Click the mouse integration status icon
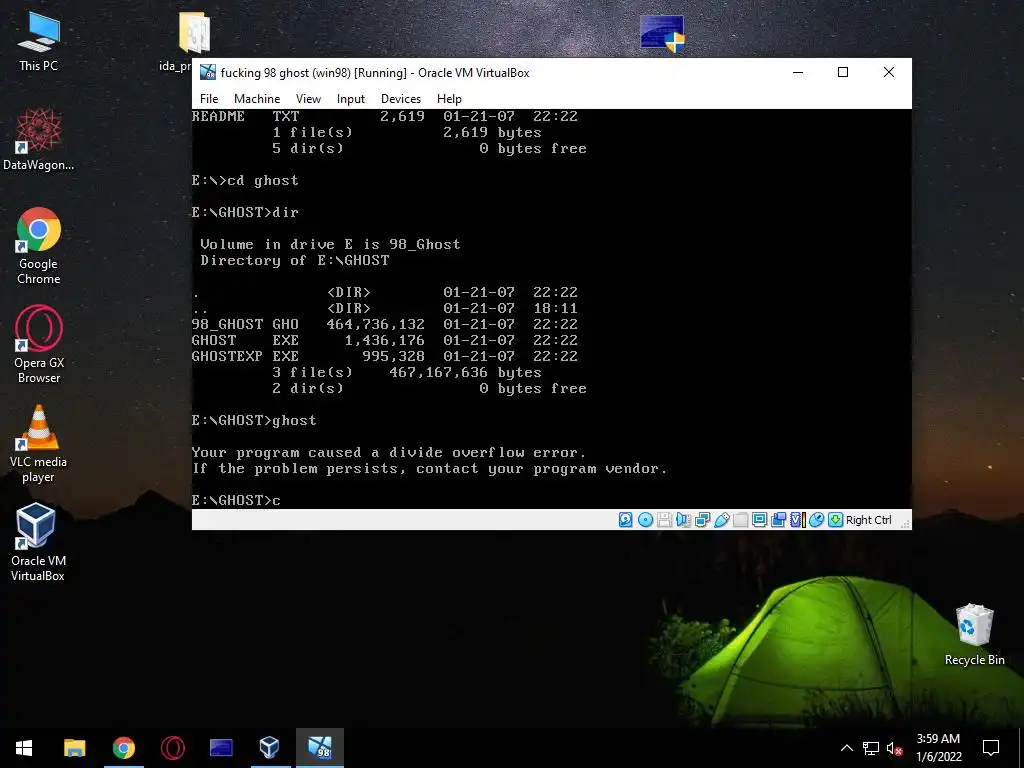 (x=816, y=520)
